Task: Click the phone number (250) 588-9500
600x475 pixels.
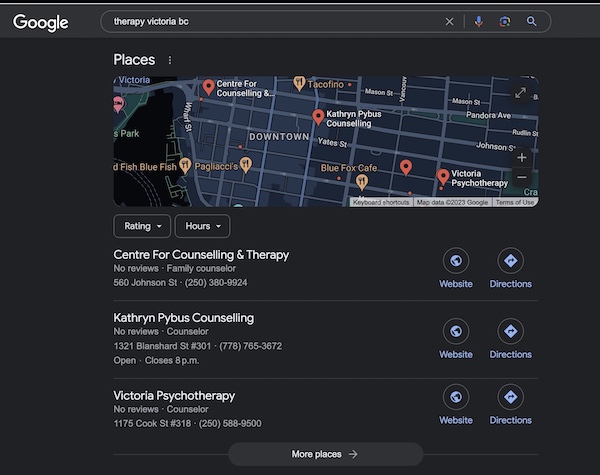Action: (x=230, y=423)
